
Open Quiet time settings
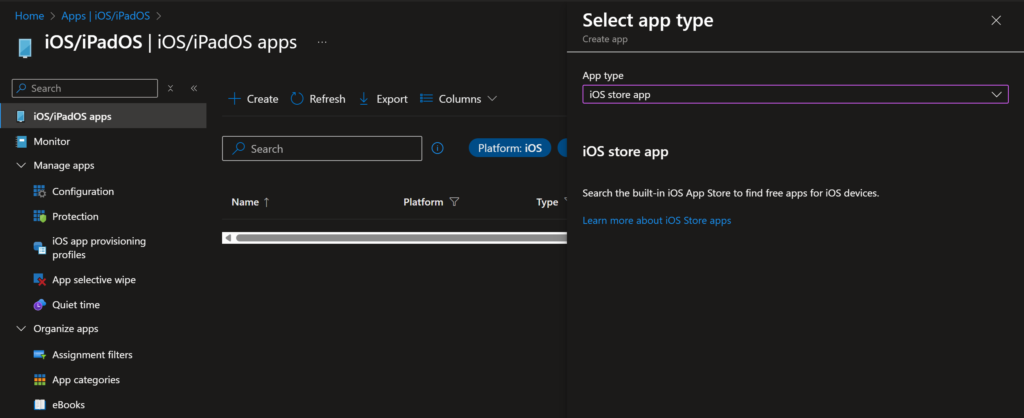76,304
